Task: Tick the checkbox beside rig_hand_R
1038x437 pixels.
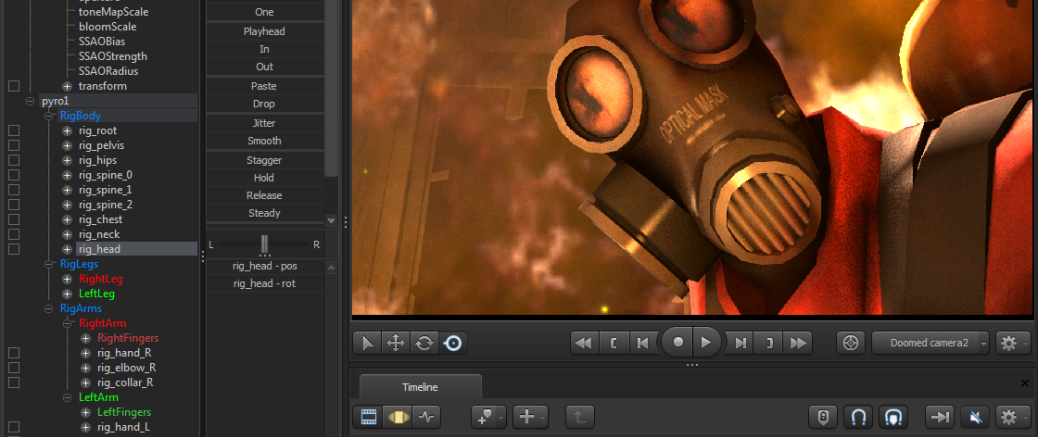Action: coord(13,353)
